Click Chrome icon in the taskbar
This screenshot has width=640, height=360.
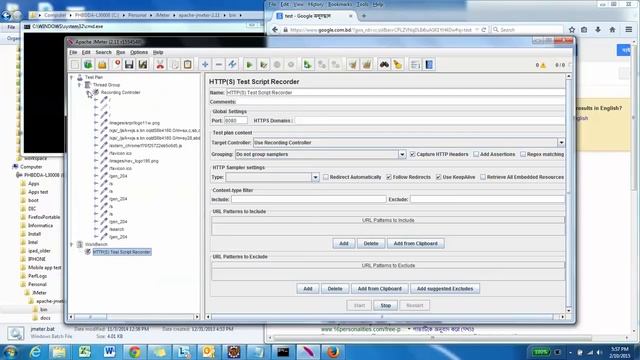point(135,352)
